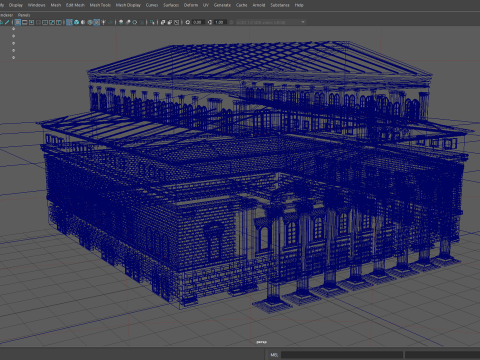Select the wireframe display mode icon

click(x=69, y=22)
